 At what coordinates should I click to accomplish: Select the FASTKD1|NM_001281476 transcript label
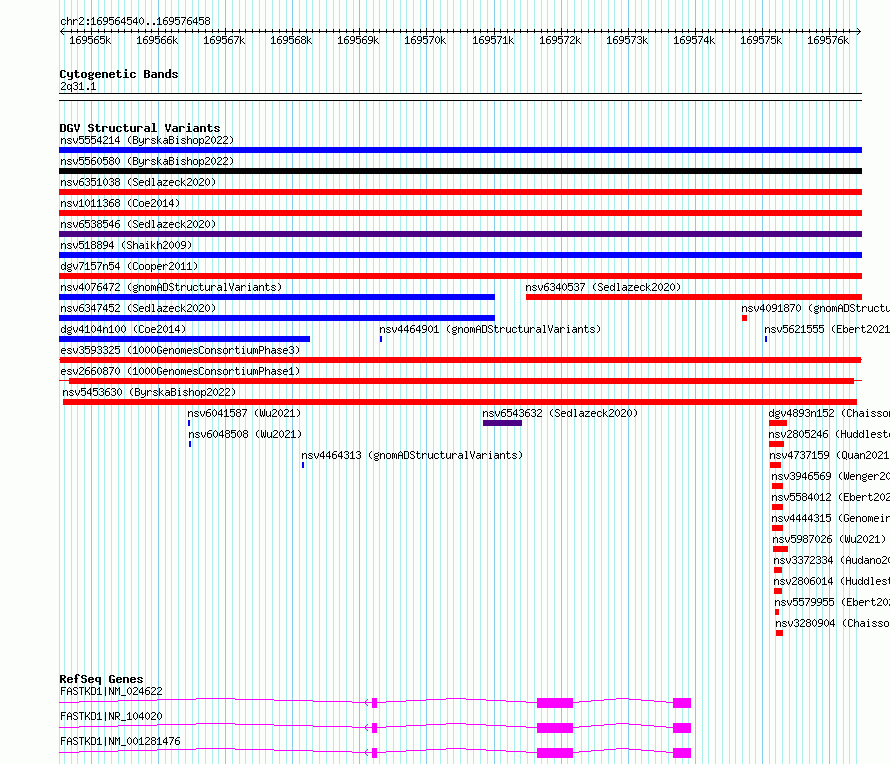coord(120,741)
